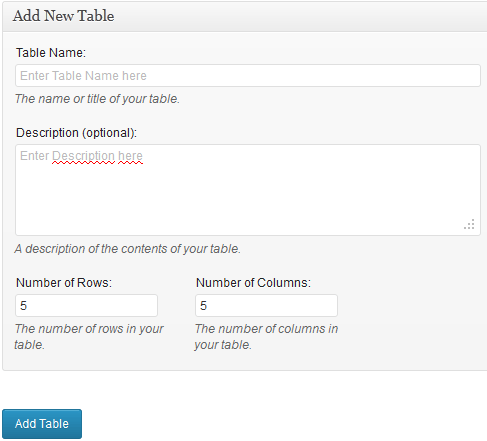Screen dimensions: 487x441
Task: Click the "Number of Rows:" label
Action: pos(64,283)
